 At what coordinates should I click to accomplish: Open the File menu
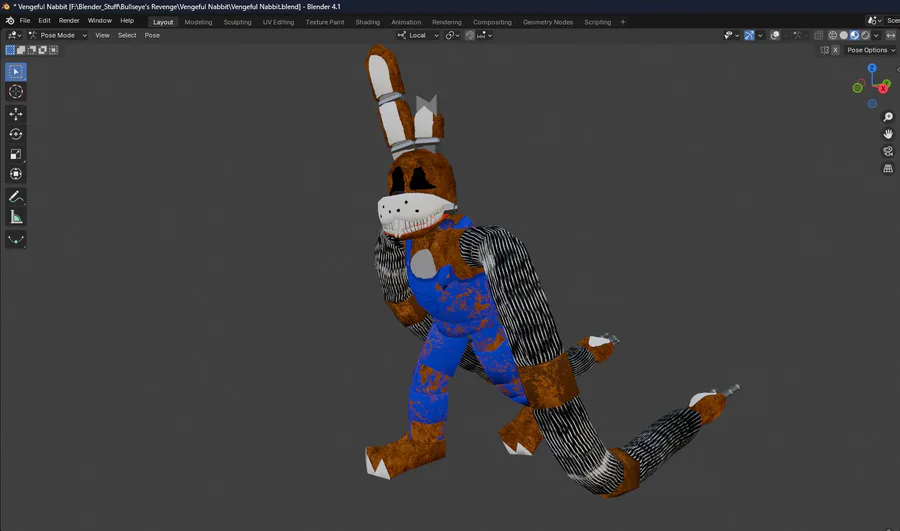[x=25, y=21]
